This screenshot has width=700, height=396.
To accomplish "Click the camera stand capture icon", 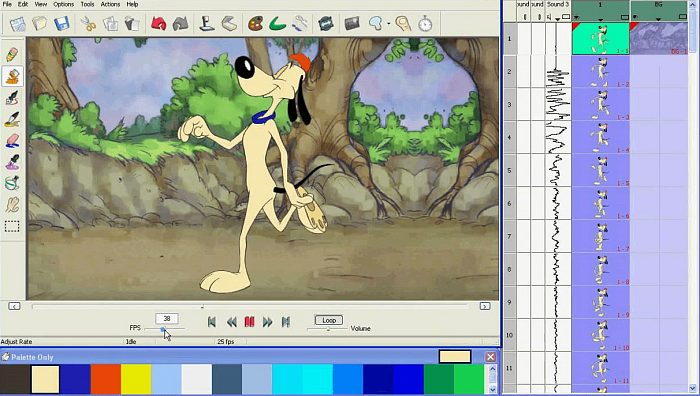I will 207,24.
